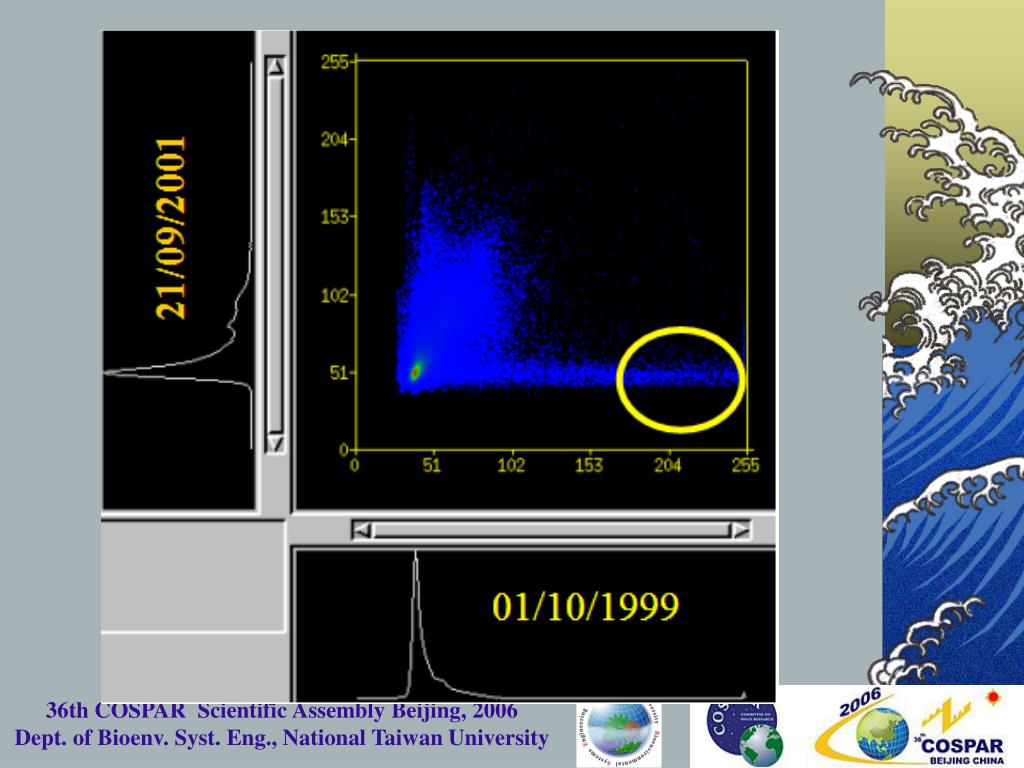Click '36th COSPAR Scientific Assembly Beijing, 2006' text
The width and height of the screenshot is (1024, 768).
pos(281,710)
